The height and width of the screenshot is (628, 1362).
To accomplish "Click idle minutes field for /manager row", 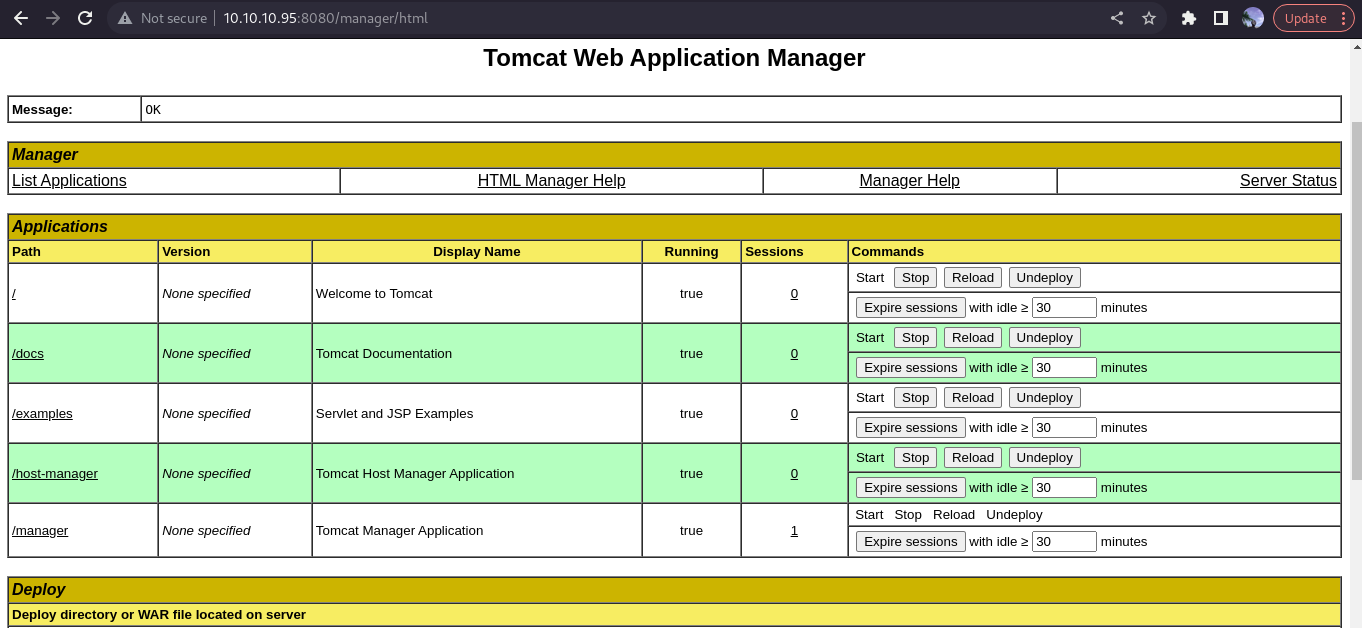I will pos(1064,542).
